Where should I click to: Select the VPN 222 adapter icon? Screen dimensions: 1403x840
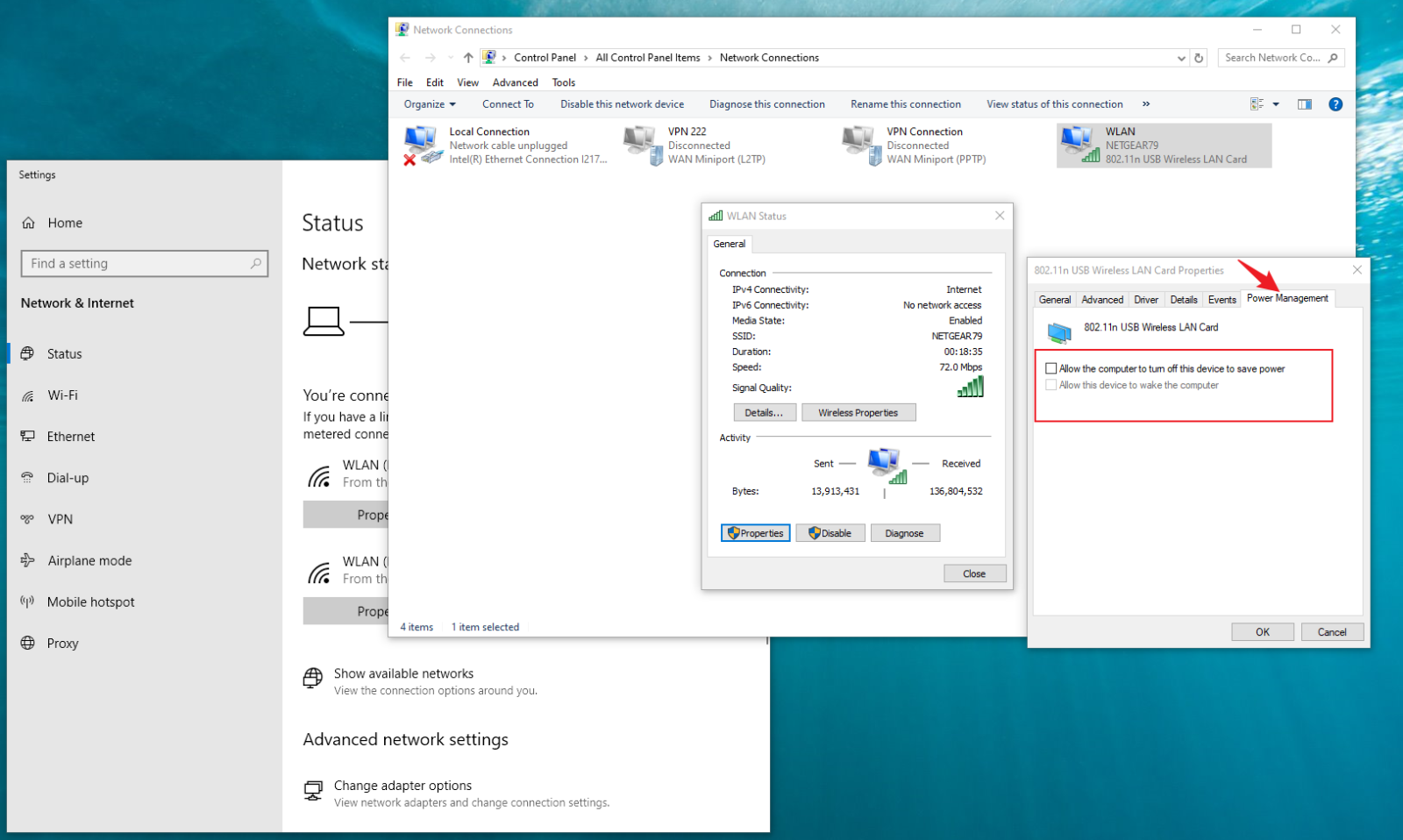(x=639, y=143)
